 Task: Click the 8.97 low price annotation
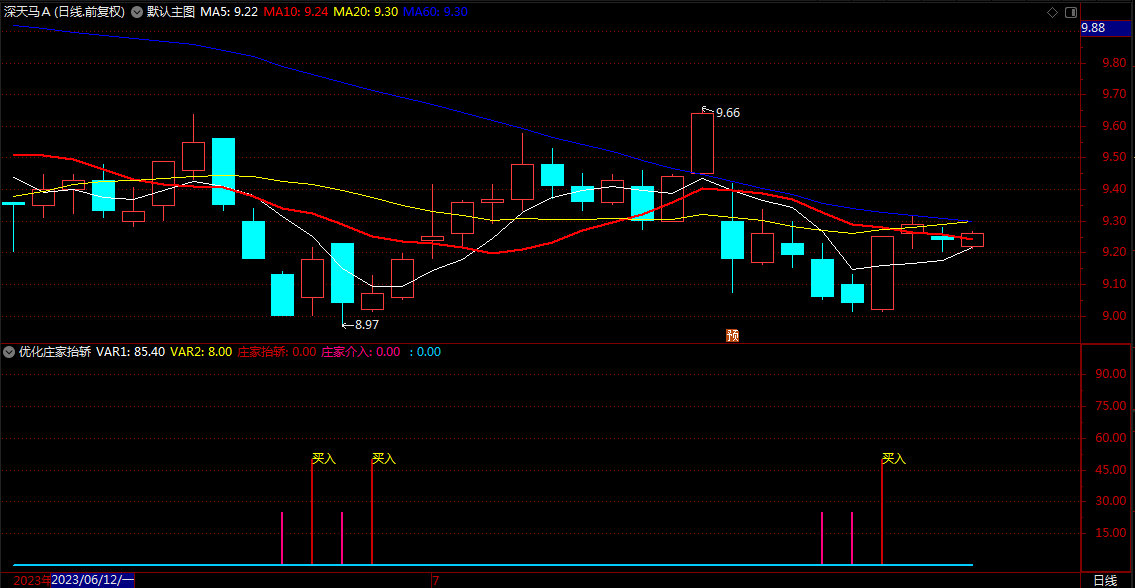click(367, 325)
